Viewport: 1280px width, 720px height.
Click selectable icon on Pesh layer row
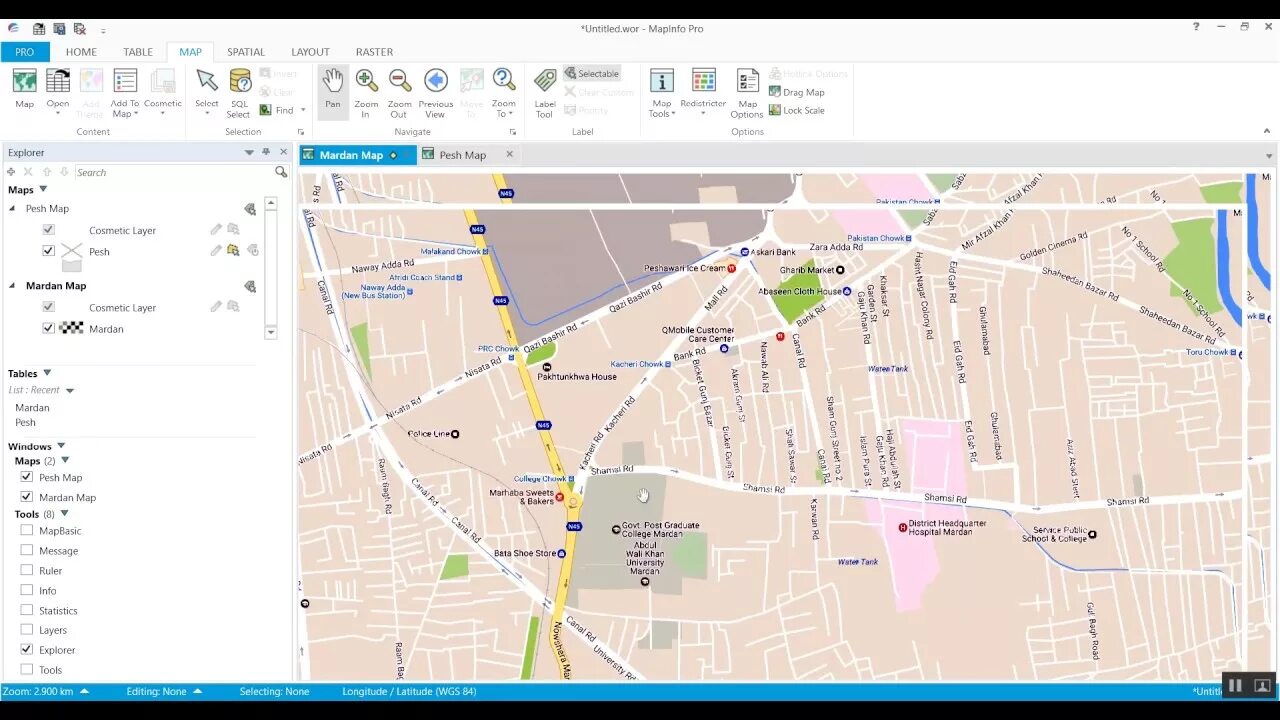click(x=233, y=251)
